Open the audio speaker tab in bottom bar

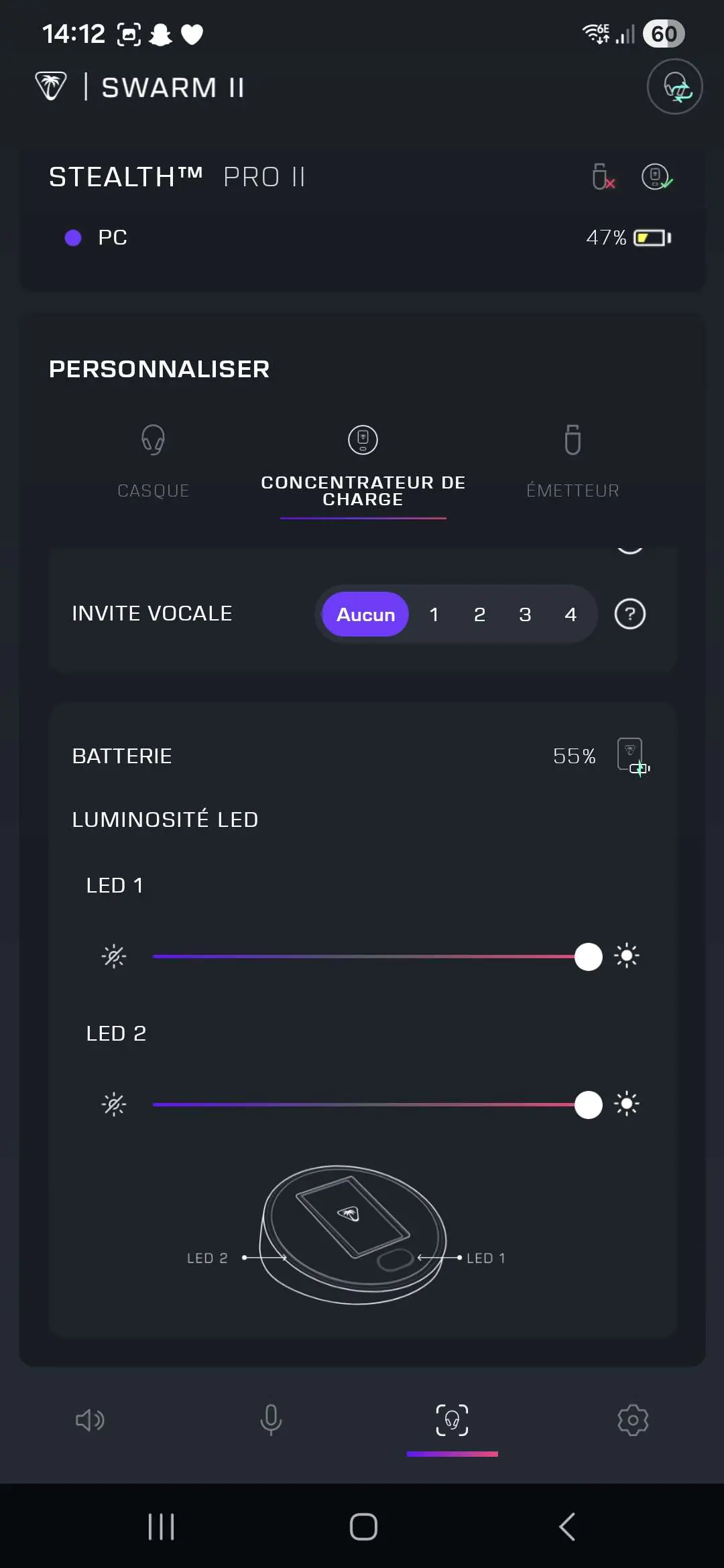click(90, 1420)
